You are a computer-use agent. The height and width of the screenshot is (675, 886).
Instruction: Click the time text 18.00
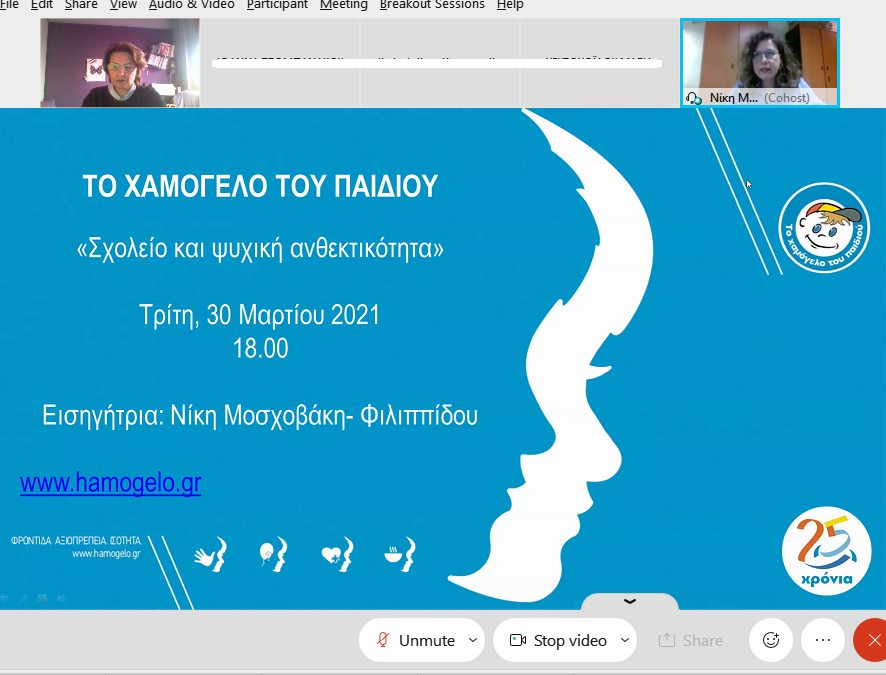click(x=260, y=348)
